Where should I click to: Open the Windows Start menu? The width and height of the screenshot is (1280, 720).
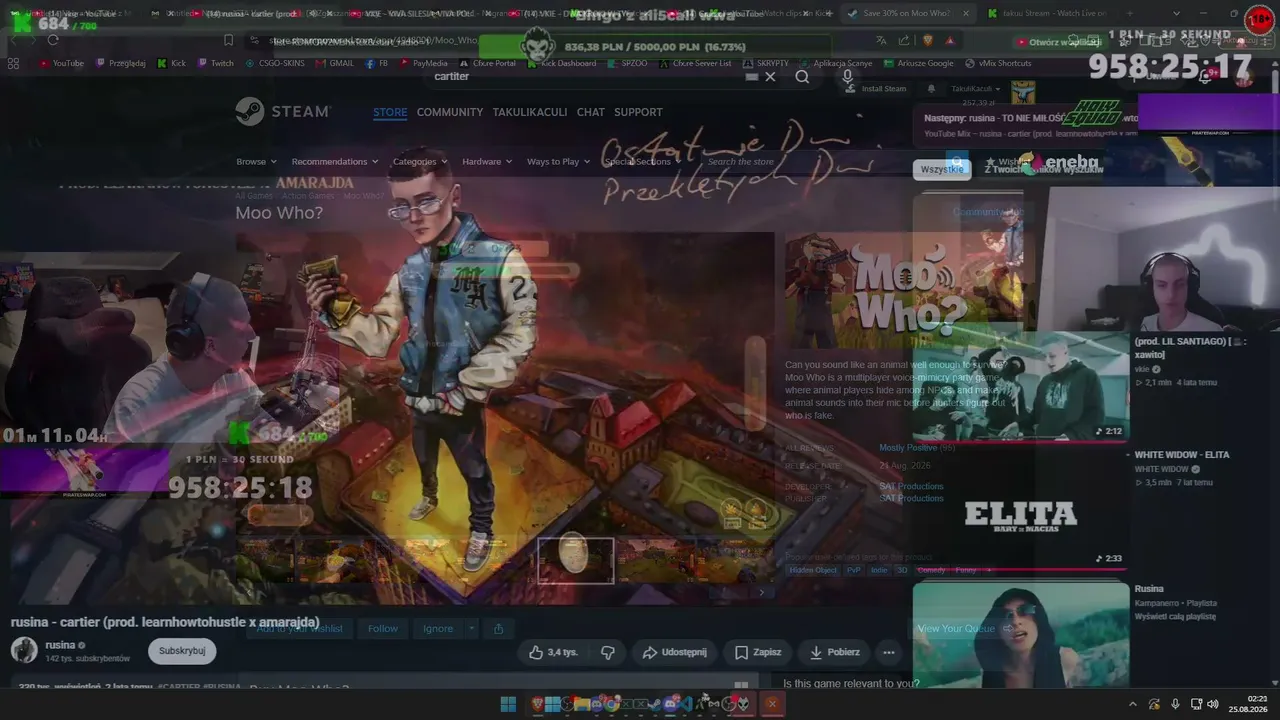[x=508, y=704]
